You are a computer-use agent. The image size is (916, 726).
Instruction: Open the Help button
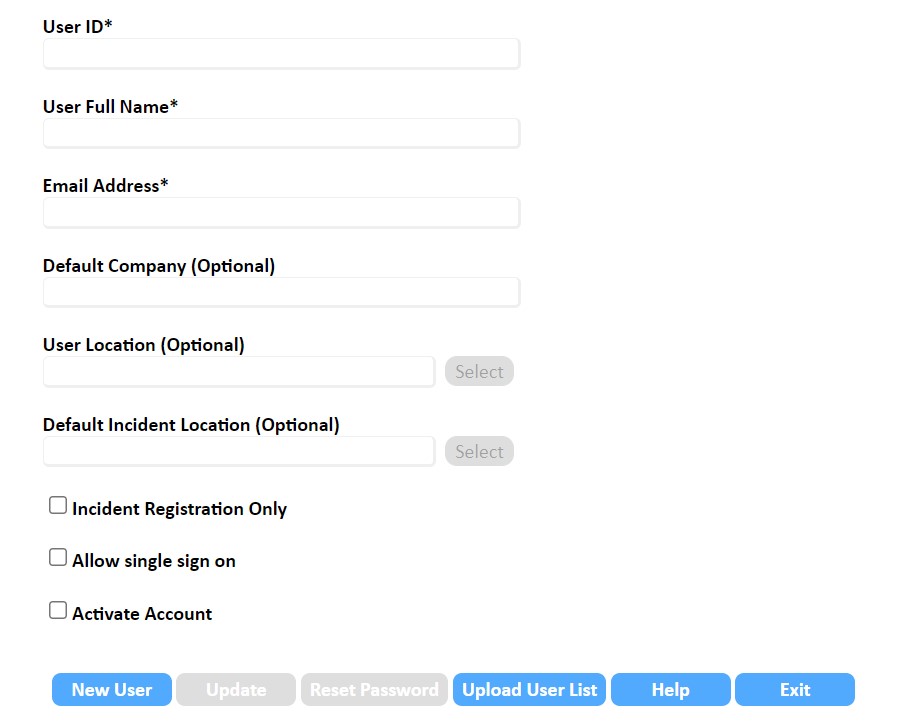point(671,690)
